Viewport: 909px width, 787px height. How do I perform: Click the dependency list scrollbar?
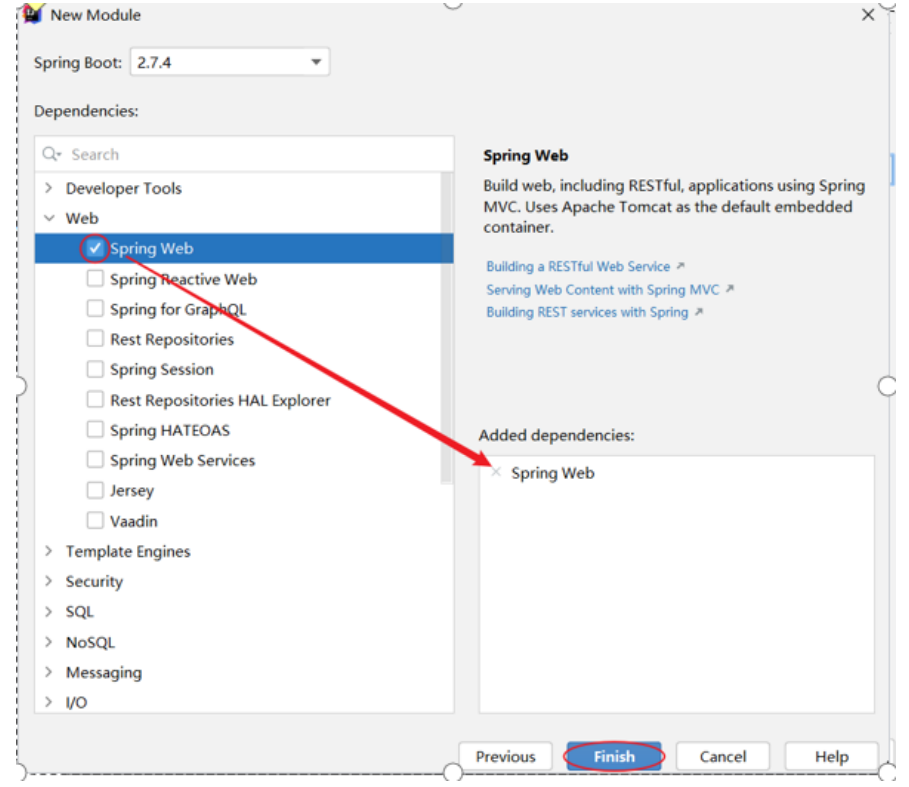click(446, 327)
